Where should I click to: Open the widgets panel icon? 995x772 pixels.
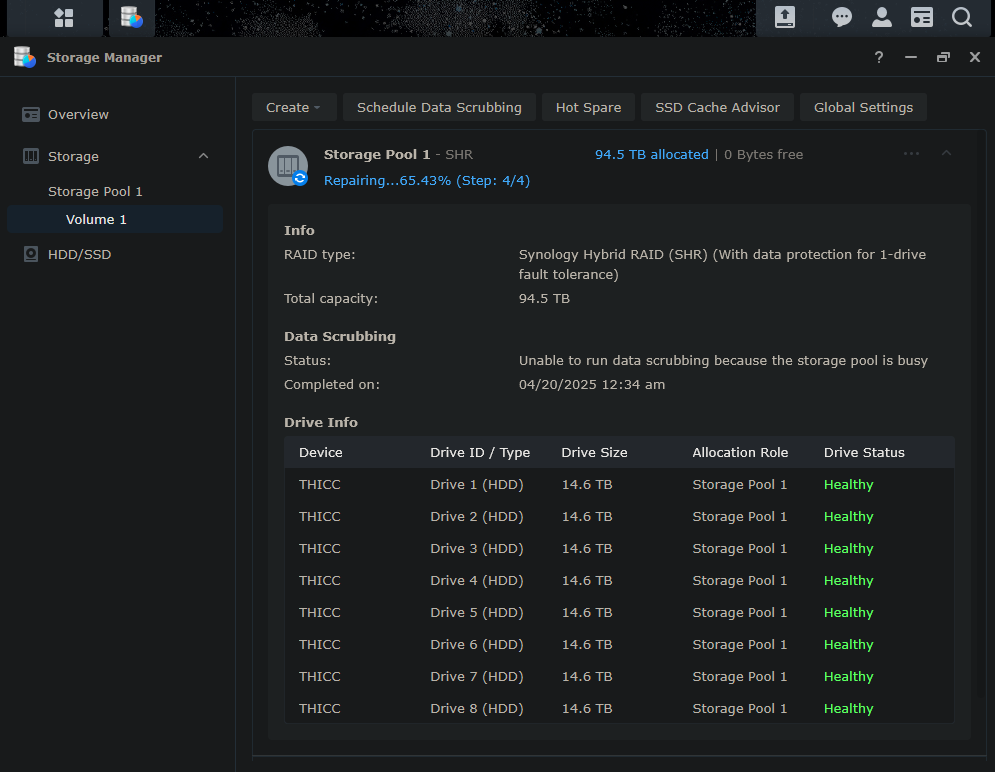point(921,18)
